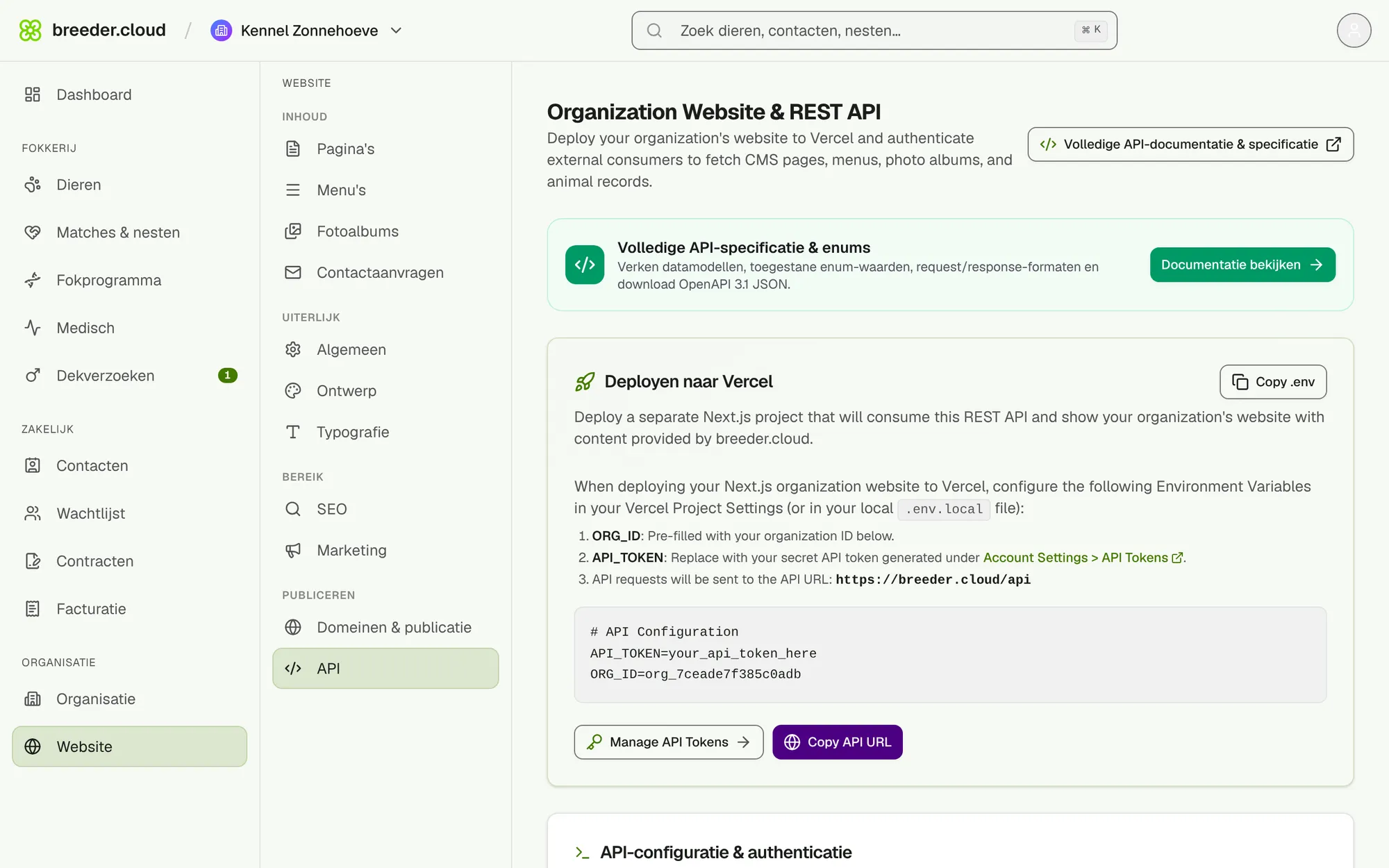Select Website in the main sidebar
Screen dimensions: 1389x868
click(129, 746)
